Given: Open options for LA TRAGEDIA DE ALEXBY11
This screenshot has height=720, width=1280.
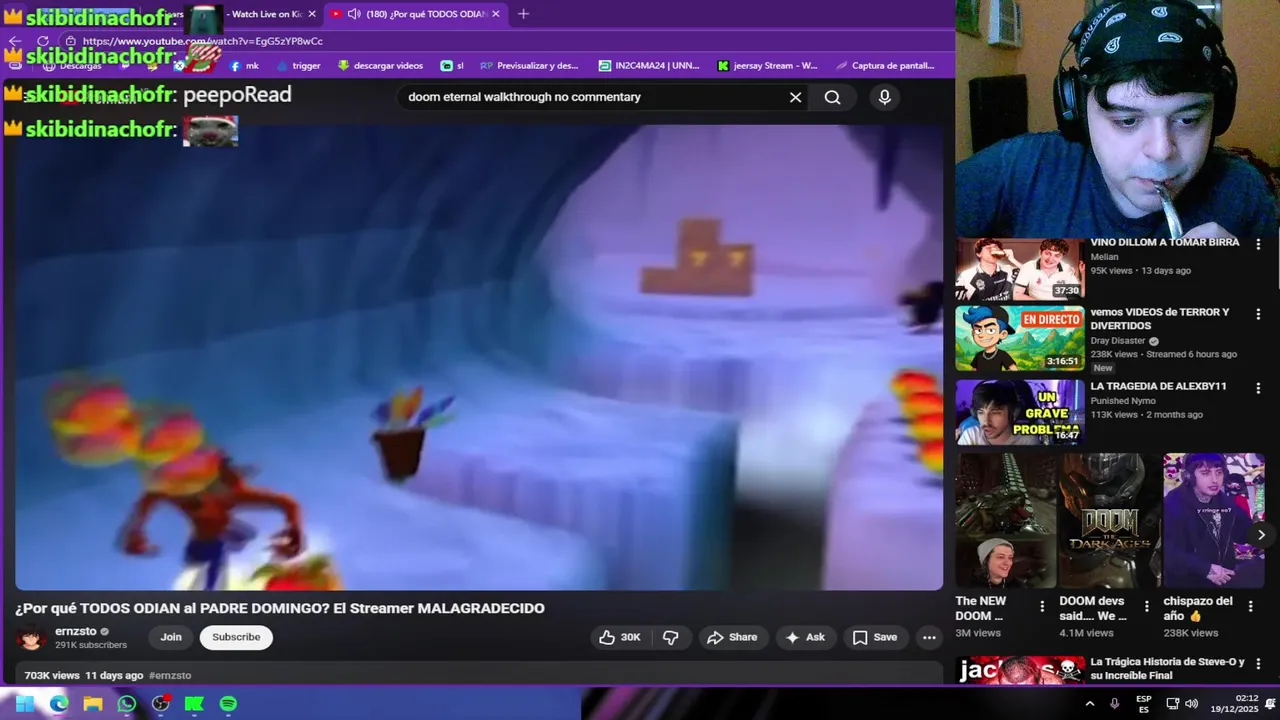Looking at the screenshot, I should (1258, 388).
